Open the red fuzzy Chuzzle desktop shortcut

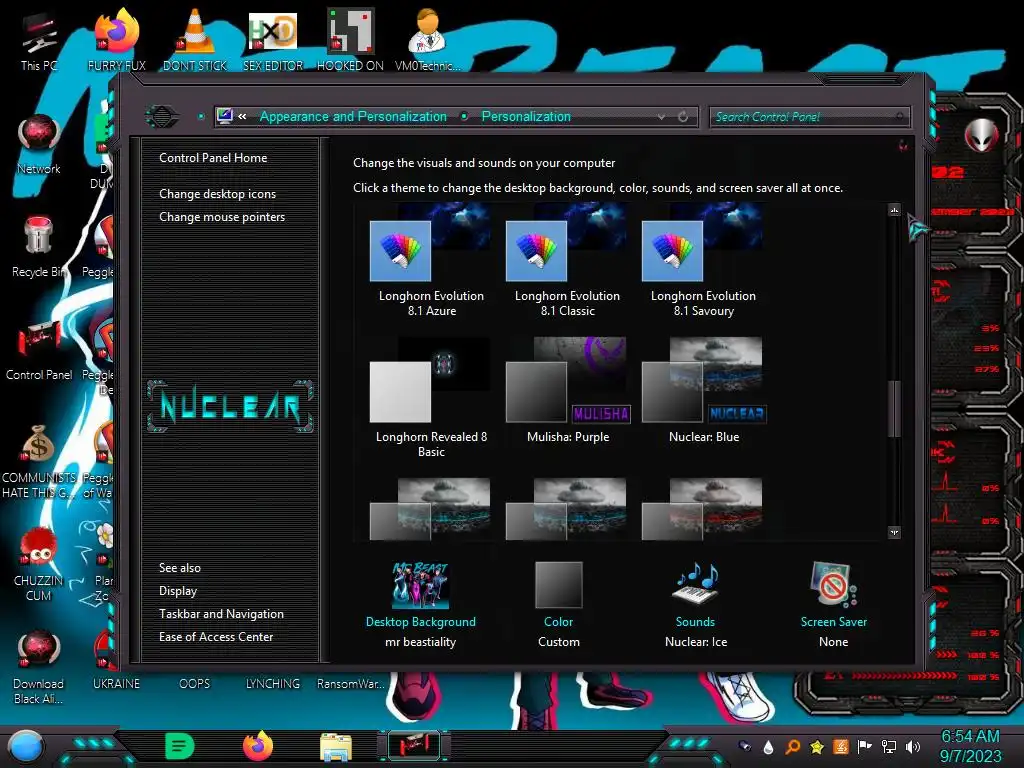point(39,564)
